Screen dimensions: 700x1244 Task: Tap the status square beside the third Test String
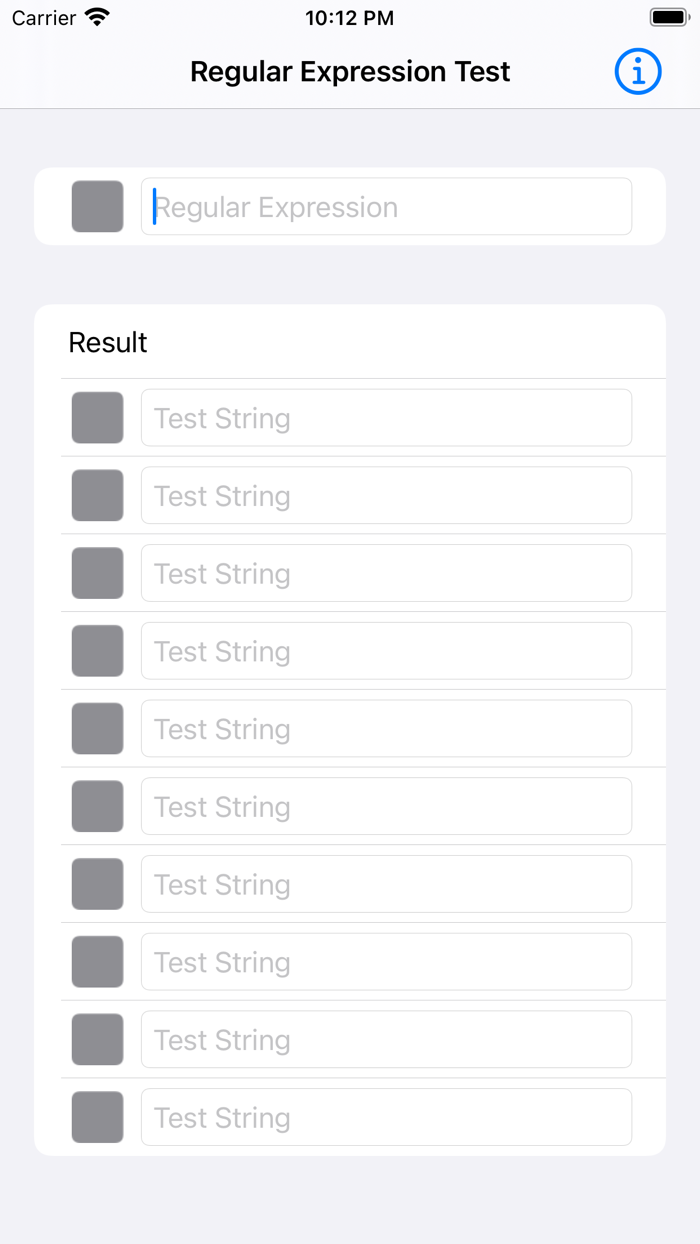pos(97,573)
